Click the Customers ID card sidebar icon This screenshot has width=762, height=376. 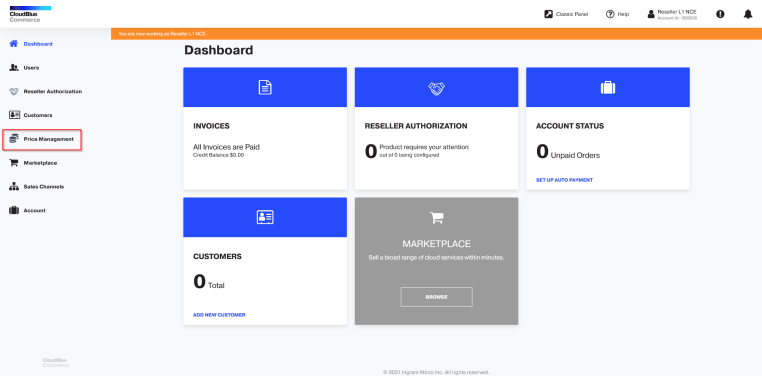(14, 115)
